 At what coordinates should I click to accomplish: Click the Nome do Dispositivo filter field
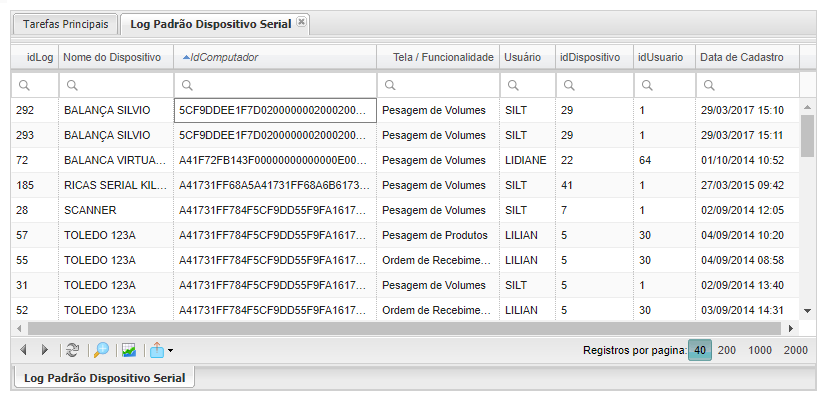click(116, 85)
